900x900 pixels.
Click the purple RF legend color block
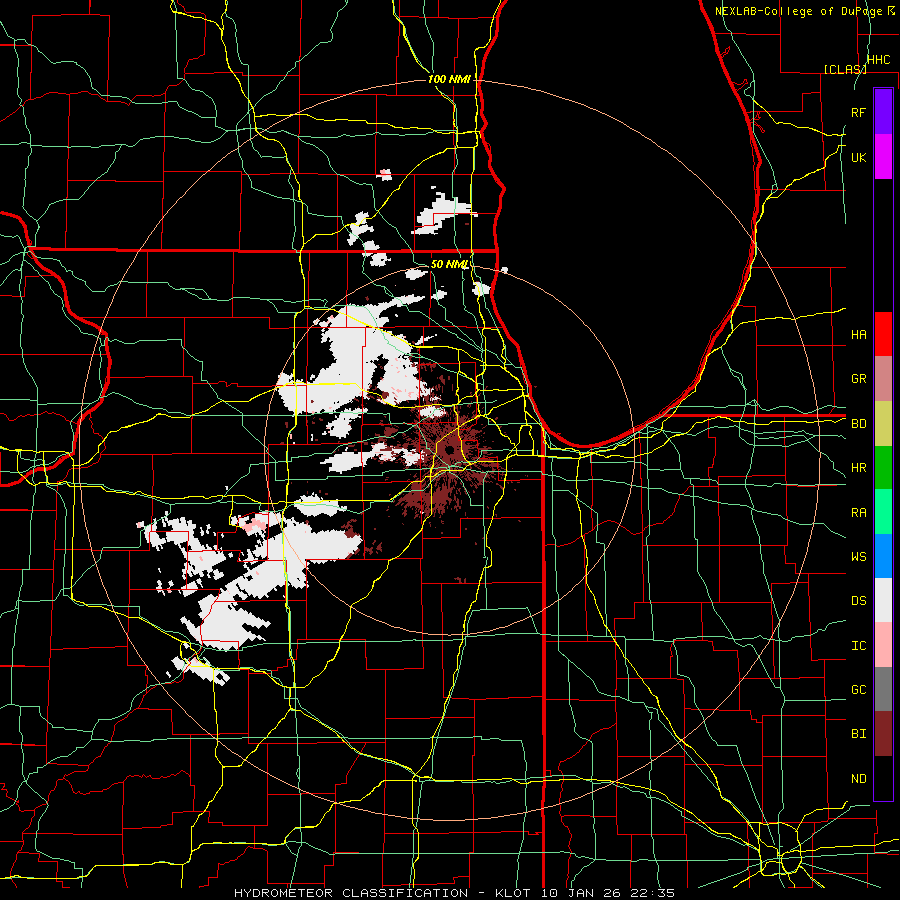883,112
